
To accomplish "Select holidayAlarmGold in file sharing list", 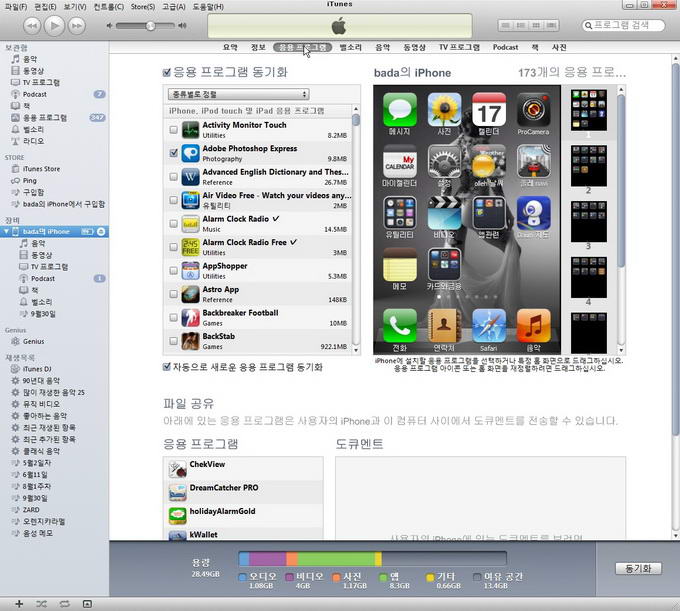I will click(x=243, y=515).
